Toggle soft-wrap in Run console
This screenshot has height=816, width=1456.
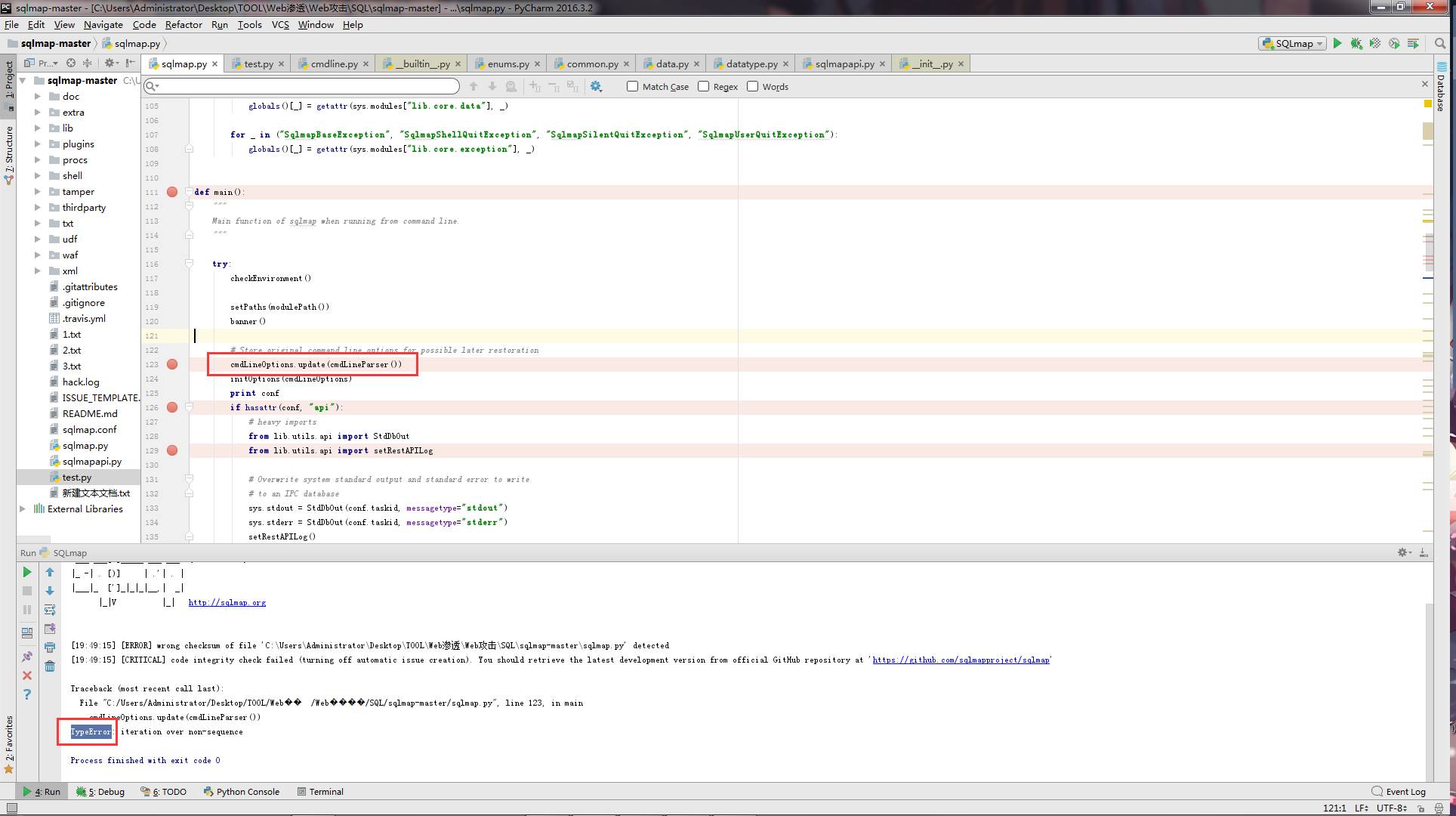click(50, 610)
